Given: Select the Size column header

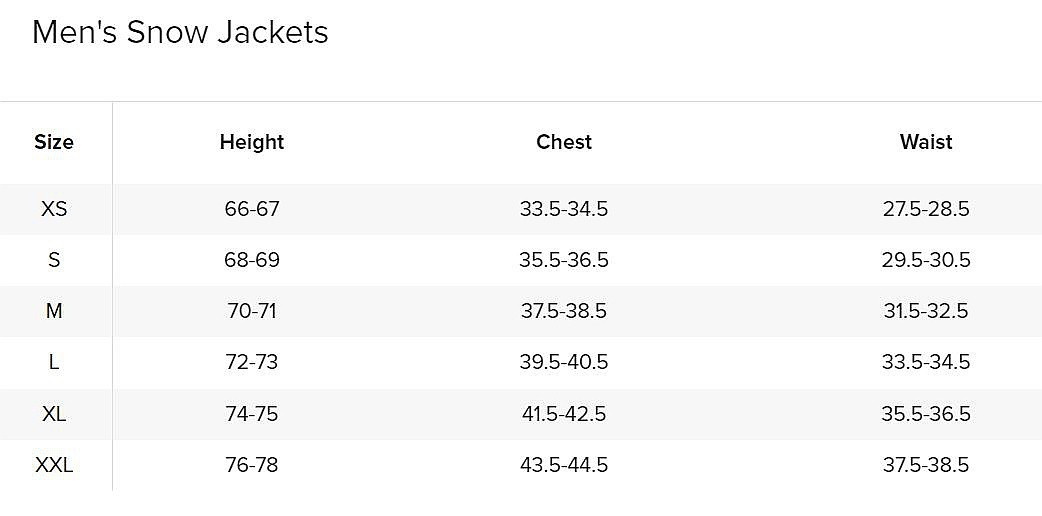Looking at the screenshot, I should pyautogui.click(x=54, y=142).
